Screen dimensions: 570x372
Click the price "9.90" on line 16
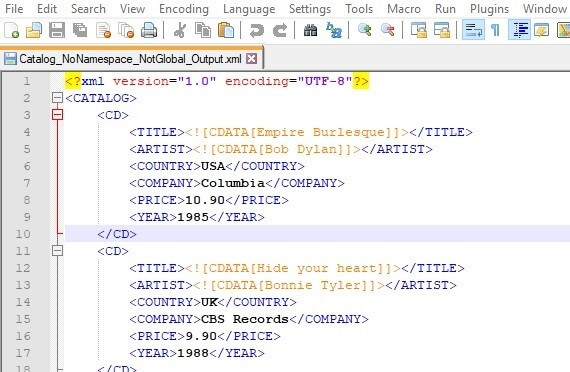[x=201, y=336]
